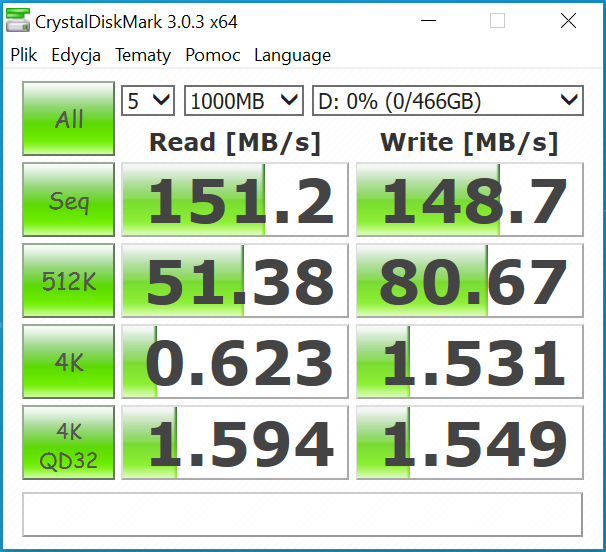Start the 512K benchmark test
This screenshot has width=606, height=552.
(x=68, y=281)
